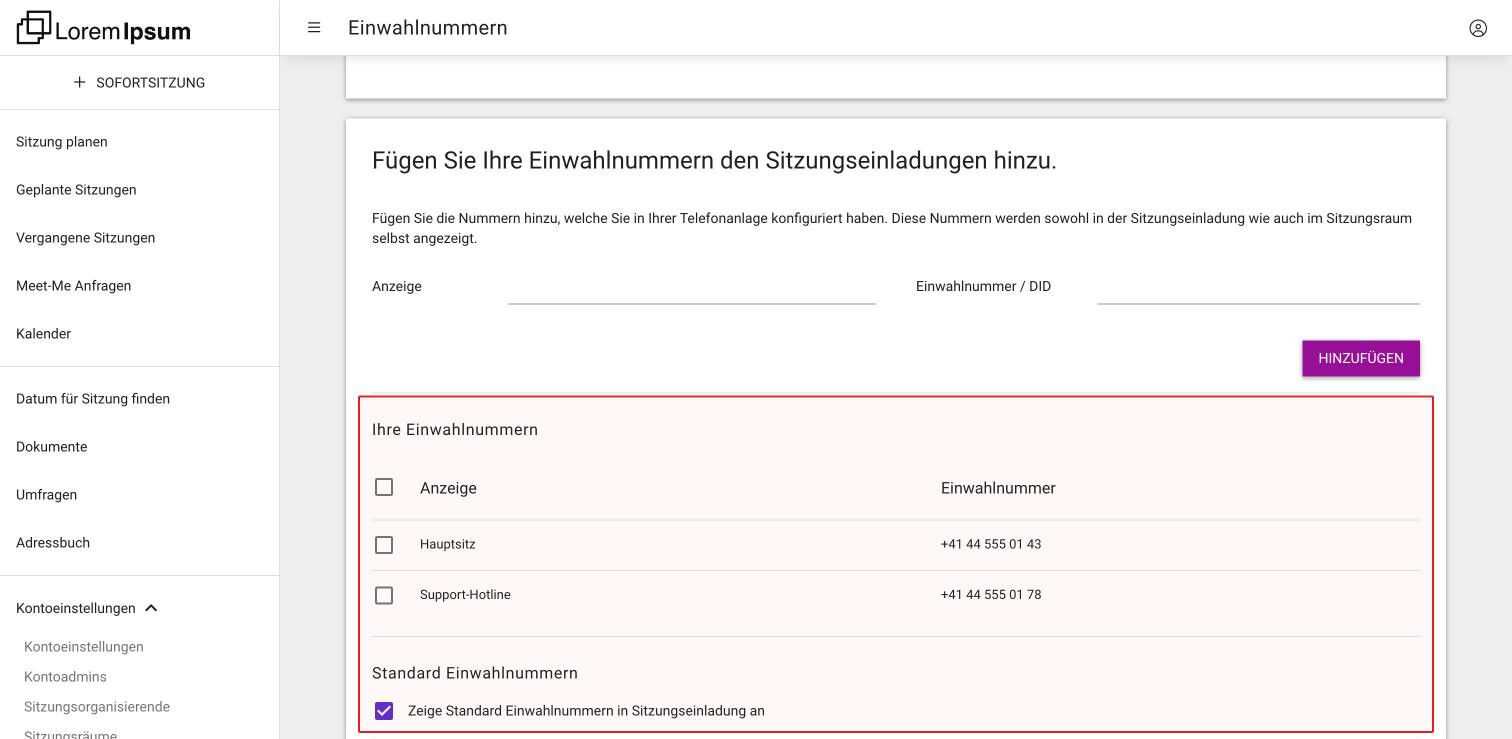Go to Geplante Sitzungen

(76, 190)
